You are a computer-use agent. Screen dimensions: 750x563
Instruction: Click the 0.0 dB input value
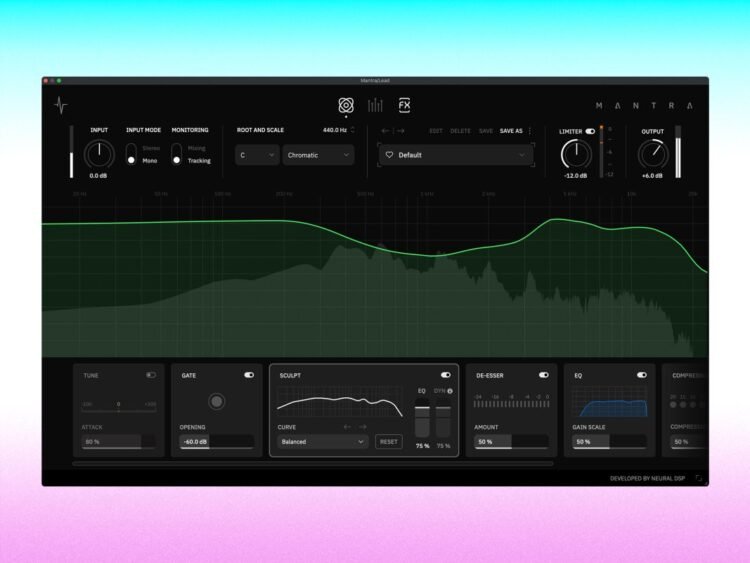pos(99,176)
